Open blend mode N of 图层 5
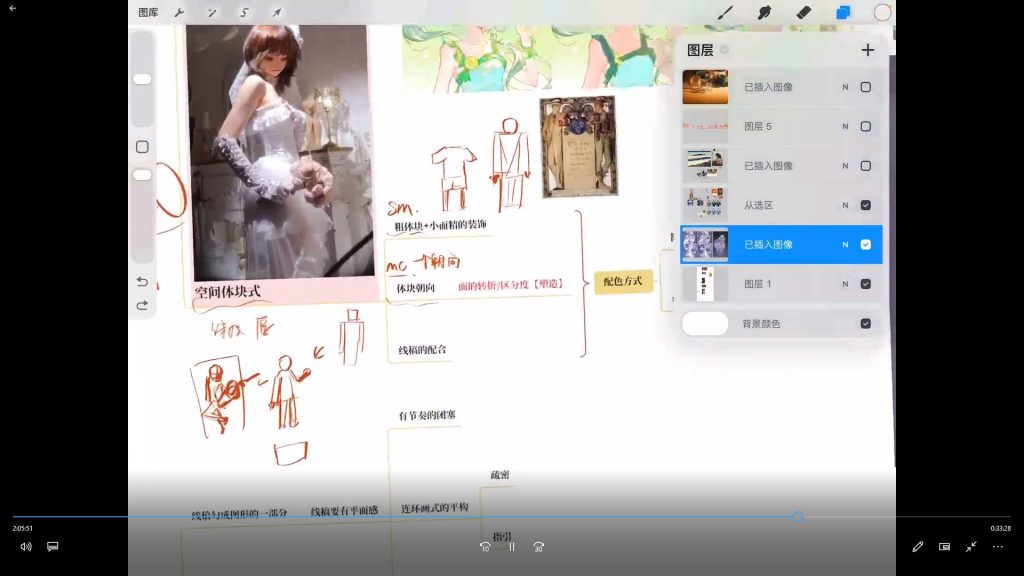 click(845, 126)
